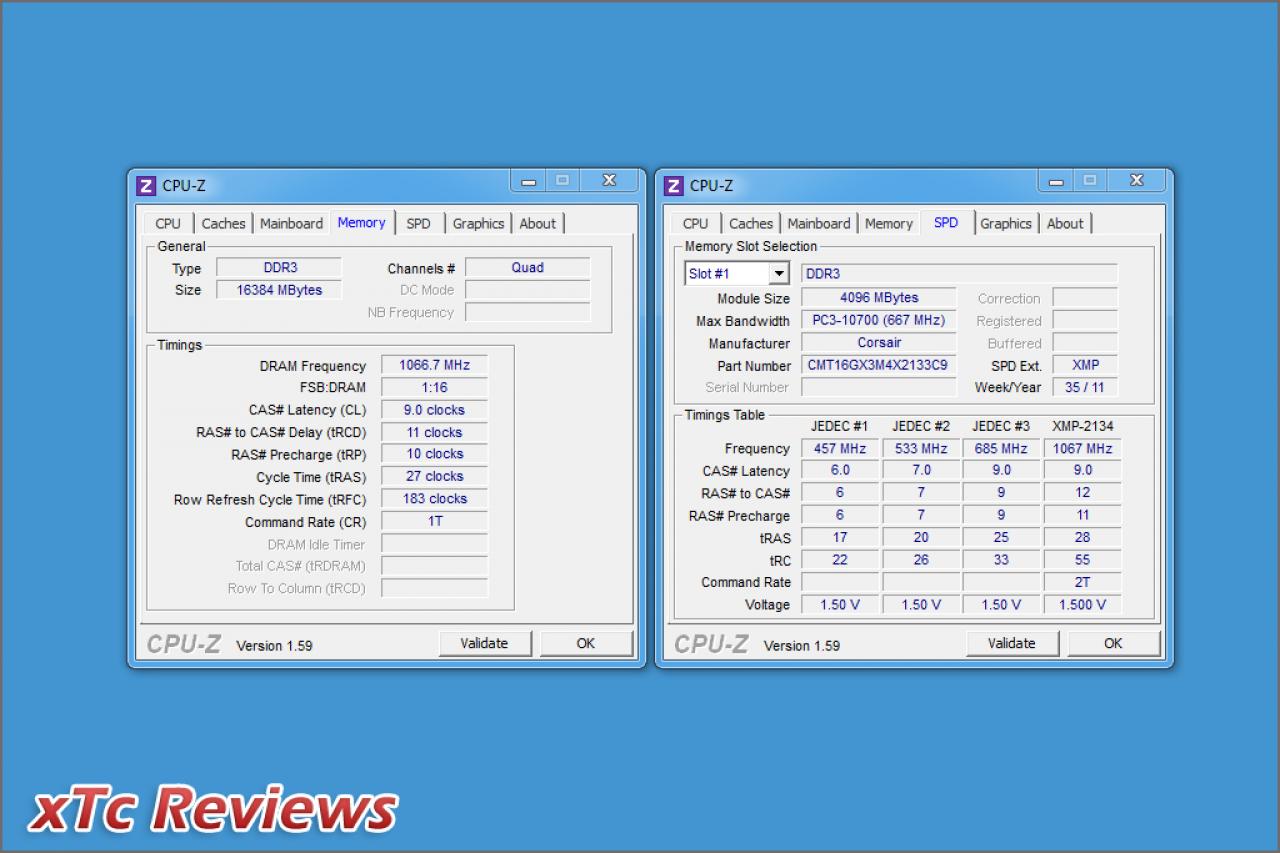
Task: Open the About tab in the left window
Action: point(538,223)
